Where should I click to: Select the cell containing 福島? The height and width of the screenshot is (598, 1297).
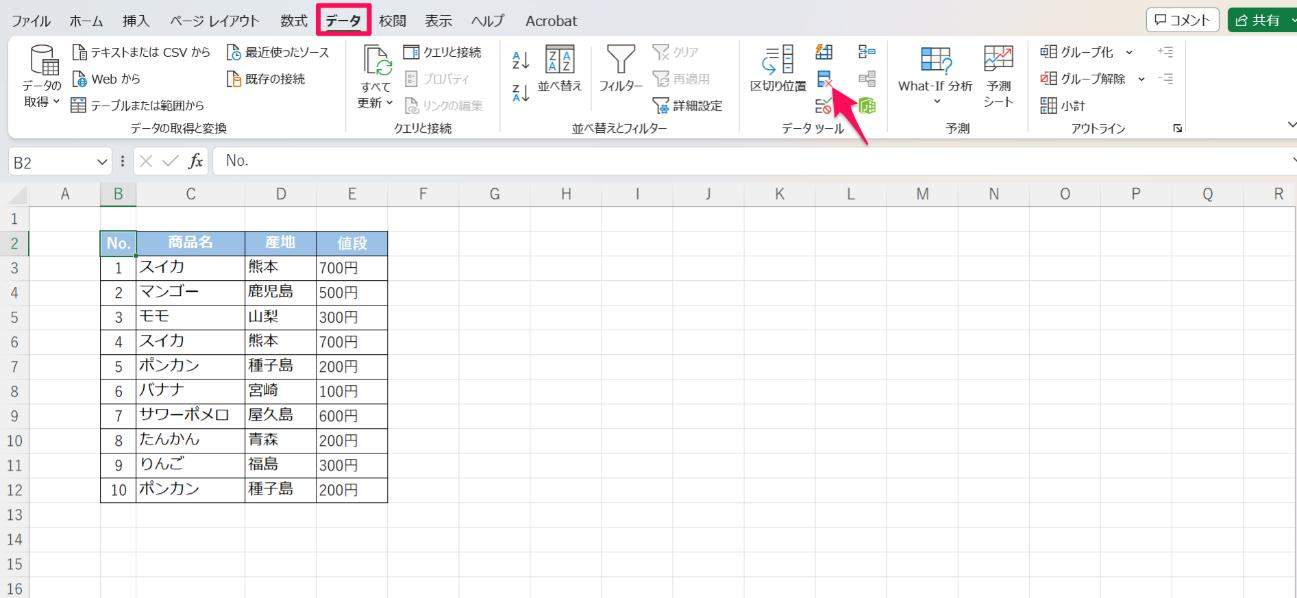(280, 465)
